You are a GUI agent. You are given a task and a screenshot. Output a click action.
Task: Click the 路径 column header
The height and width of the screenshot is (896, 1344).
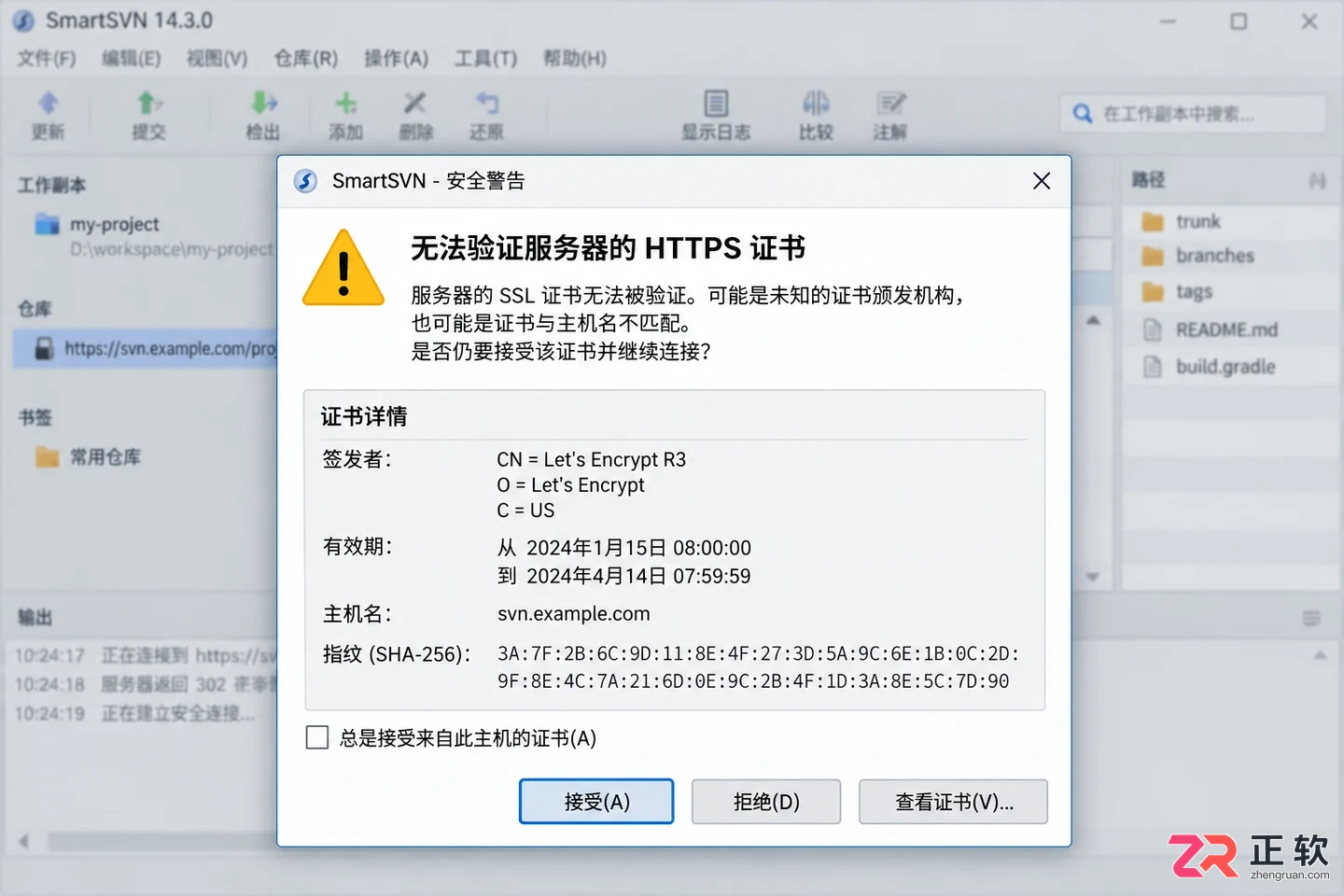[x=1149, y=179]
